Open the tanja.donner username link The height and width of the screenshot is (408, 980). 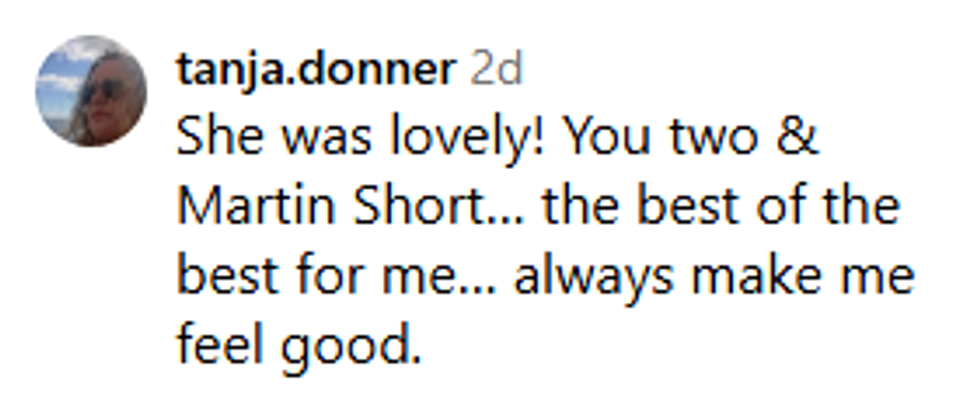tap(315, 70)
